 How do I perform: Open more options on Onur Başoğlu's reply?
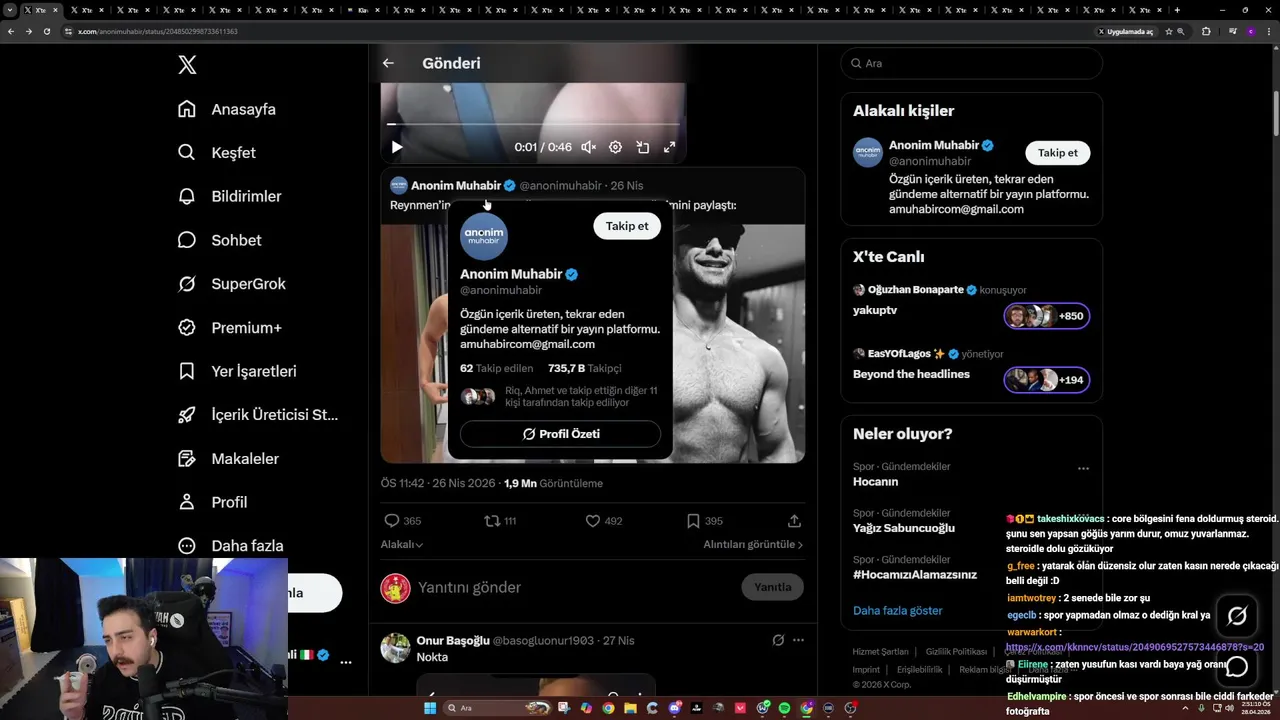tap(798, 640)
